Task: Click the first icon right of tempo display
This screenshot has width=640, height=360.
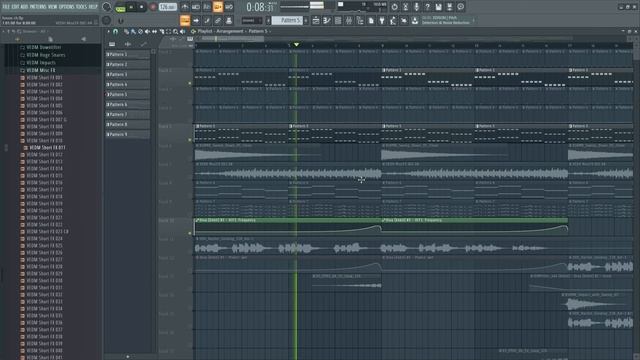Action: (185, 7)
